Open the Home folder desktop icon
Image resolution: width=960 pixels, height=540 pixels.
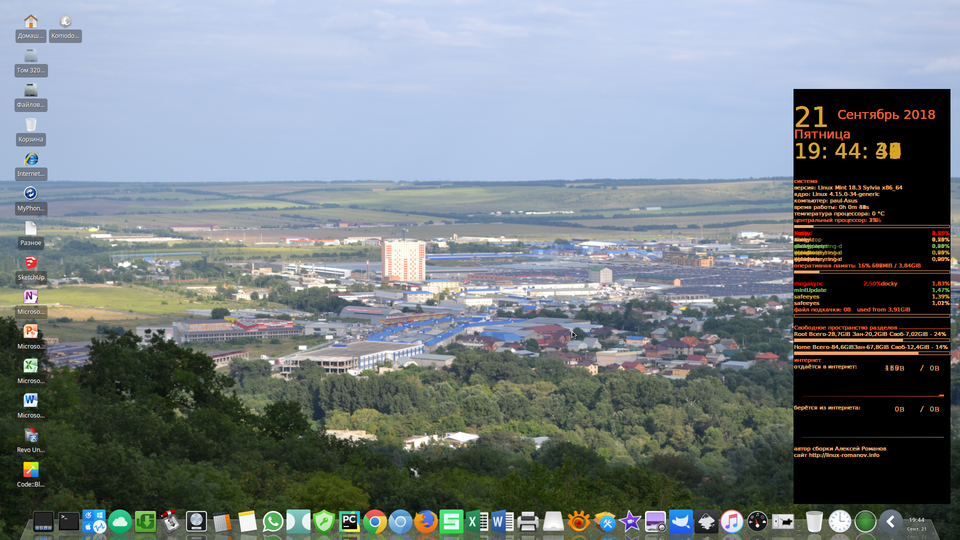pyautogui.click(x=31, y=22)
